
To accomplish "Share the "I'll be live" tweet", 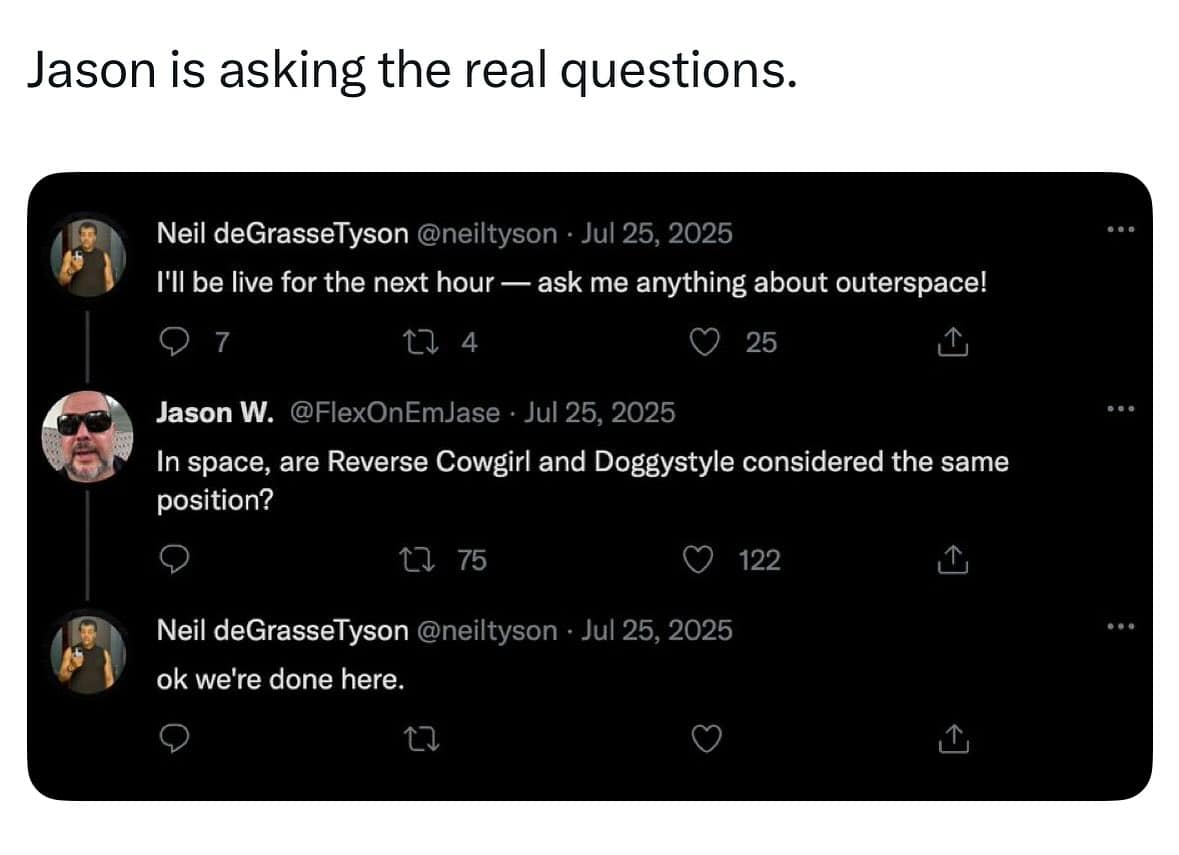I will [x=953, y=343].
